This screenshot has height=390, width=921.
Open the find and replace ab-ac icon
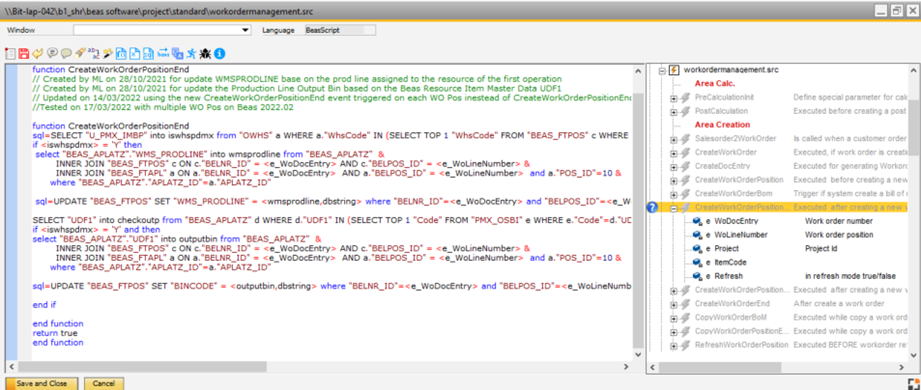click(94, 54)
